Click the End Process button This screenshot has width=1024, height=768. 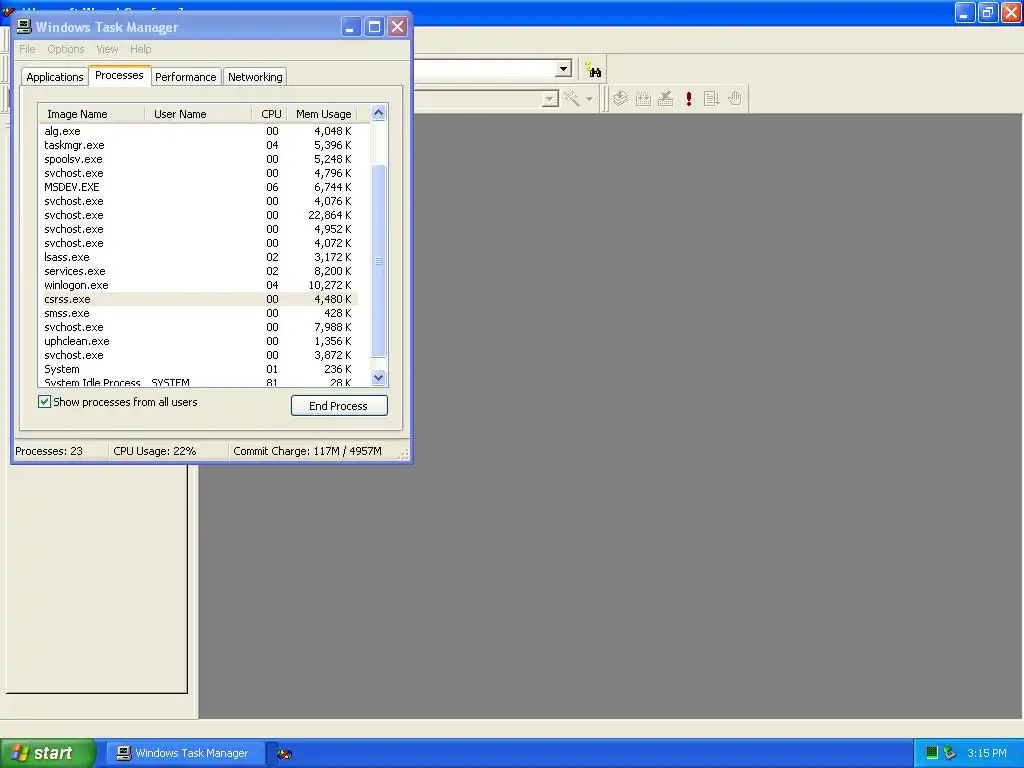[x=339, y=406]
